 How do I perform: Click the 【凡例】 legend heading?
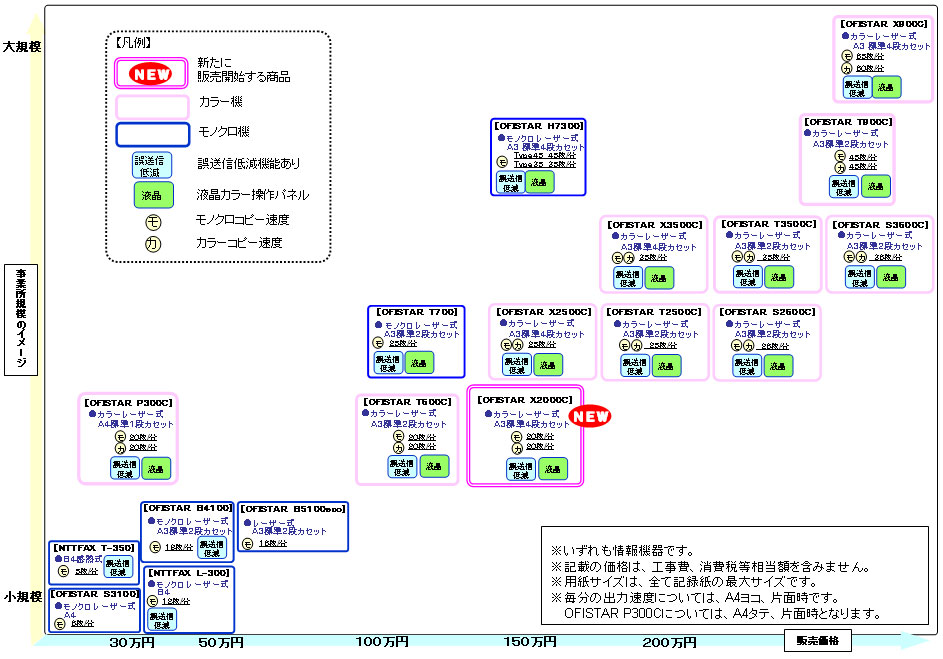tap(133, 43)
